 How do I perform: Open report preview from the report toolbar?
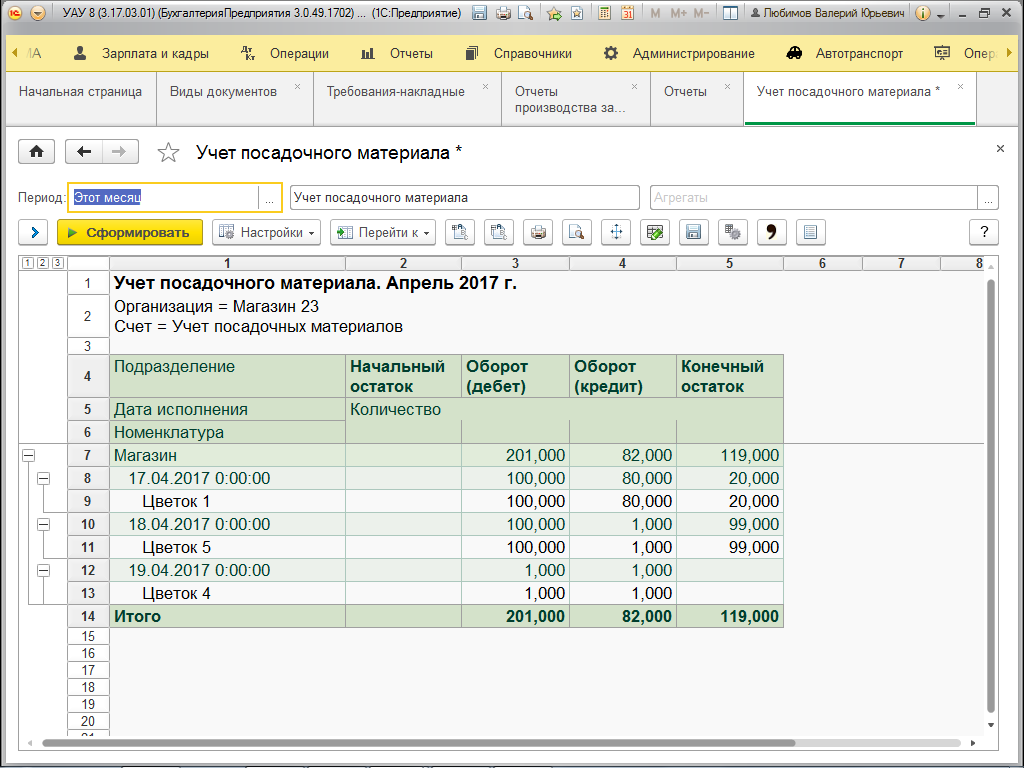(577, 232)
